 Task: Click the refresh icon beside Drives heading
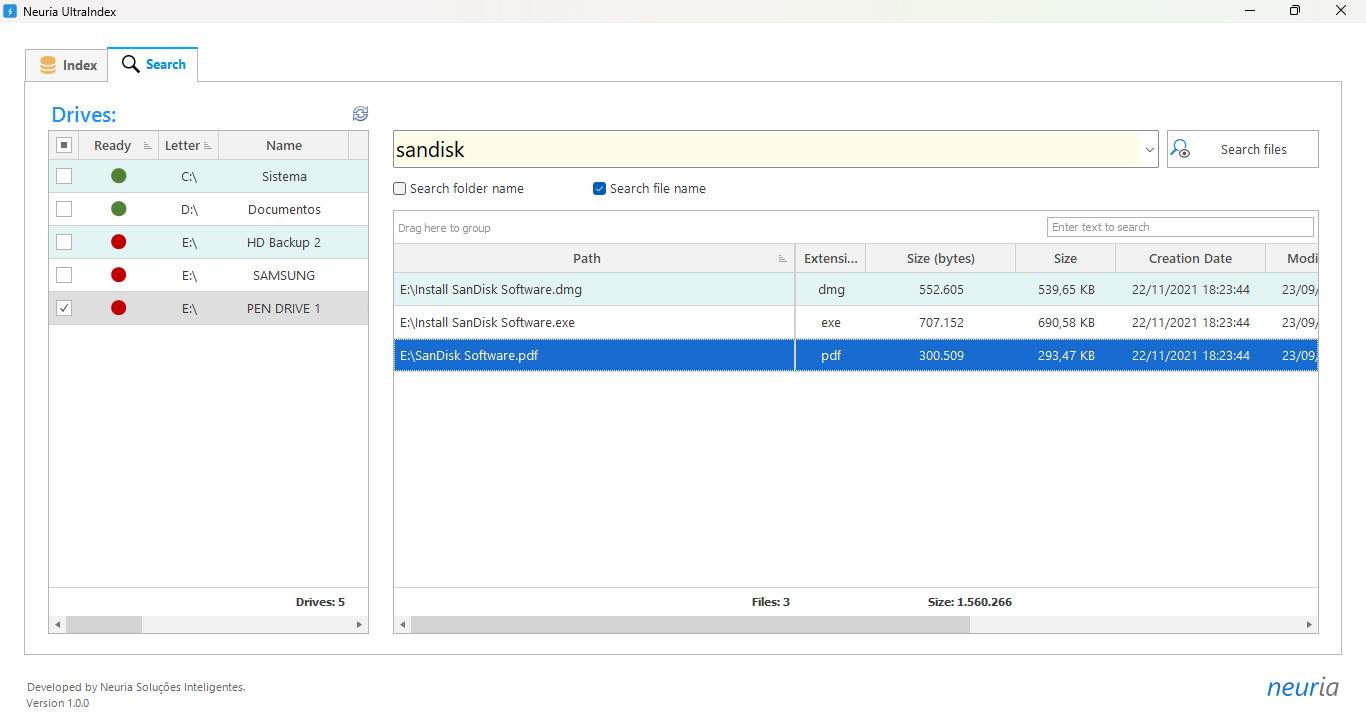pos(360,114)
